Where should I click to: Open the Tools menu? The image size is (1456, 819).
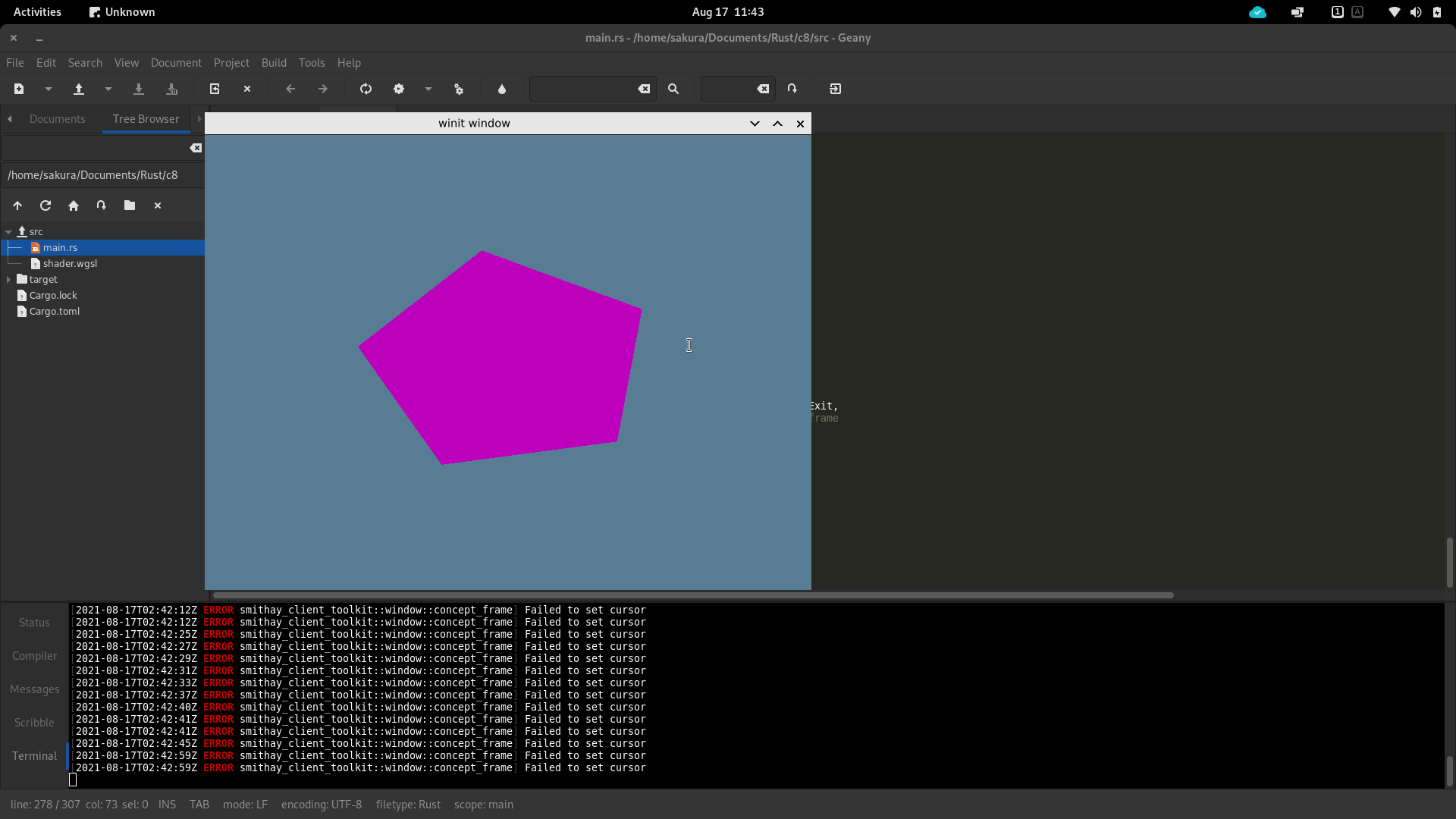coord(311,63)
